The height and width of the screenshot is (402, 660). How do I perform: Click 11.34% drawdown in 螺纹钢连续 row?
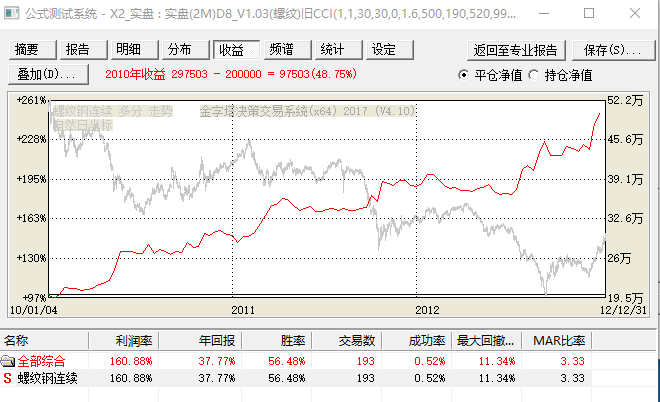point(497,378)
